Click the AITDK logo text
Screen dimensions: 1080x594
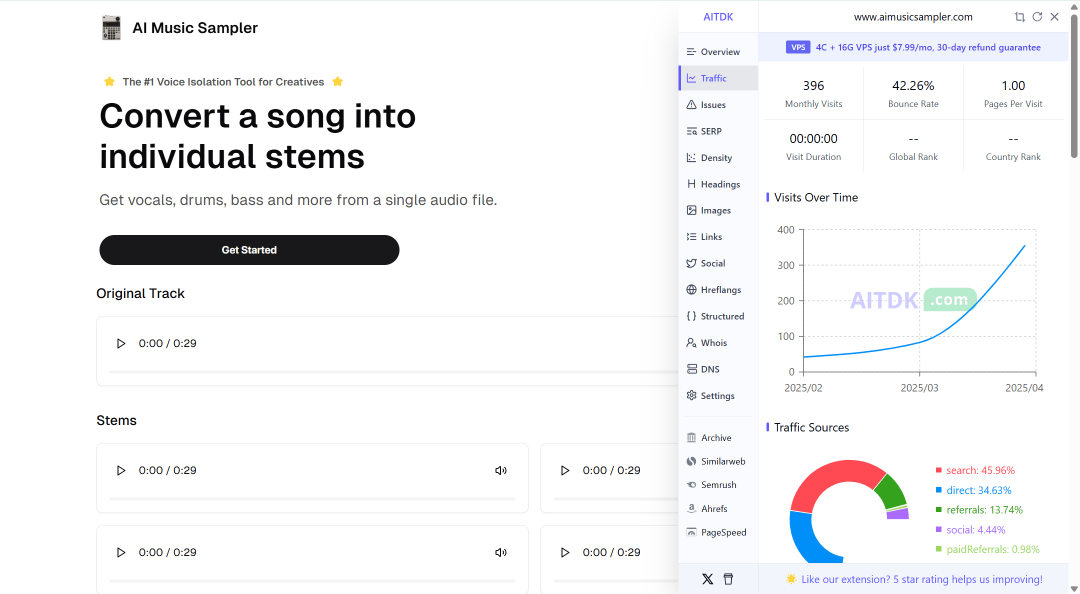(x=718, y=17)
